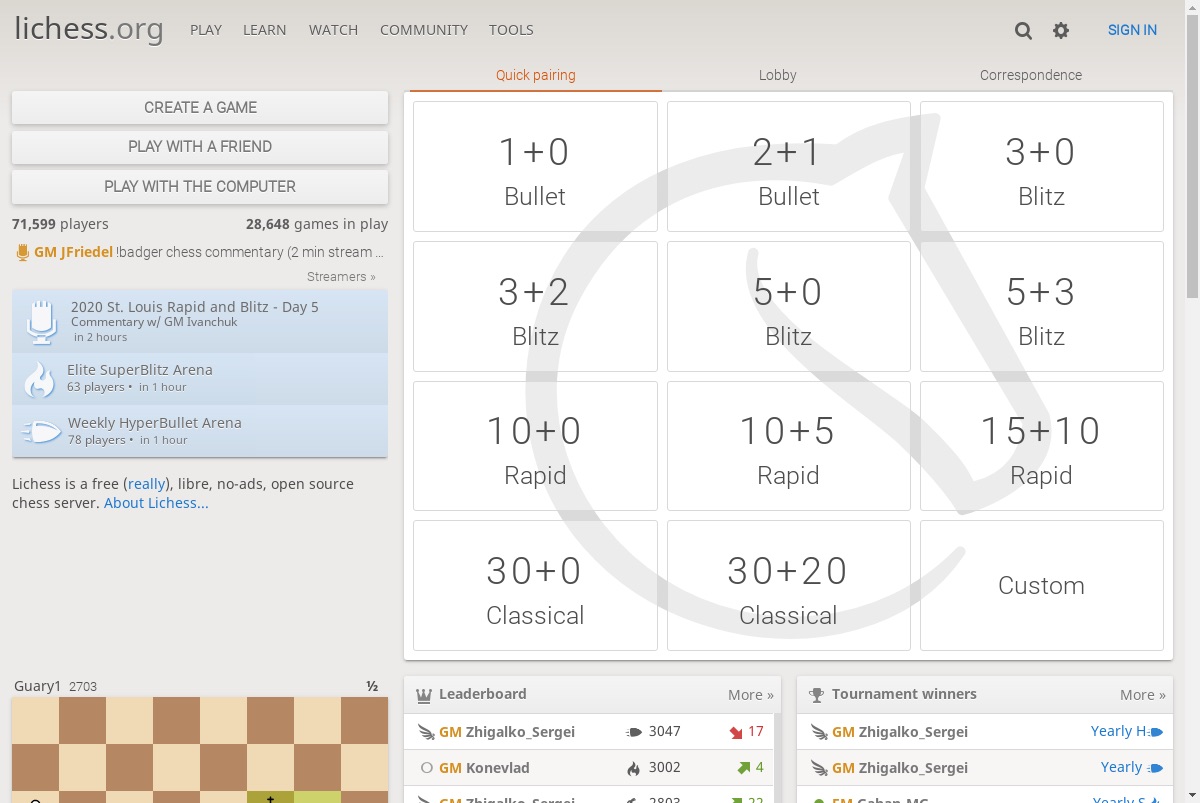This screenshot has width=1200, height=803.
Task: Open the TOOLS menu
Action: coord(511,30)
